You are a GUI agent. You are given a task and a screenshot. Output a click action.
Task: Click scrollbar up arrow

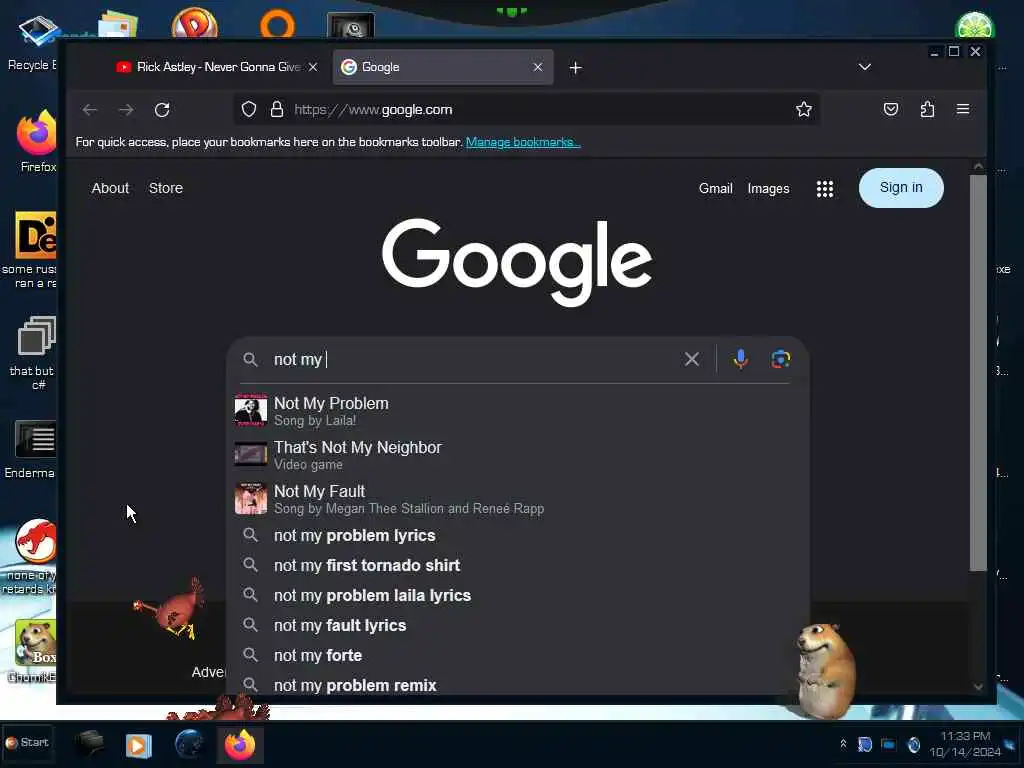978,166
